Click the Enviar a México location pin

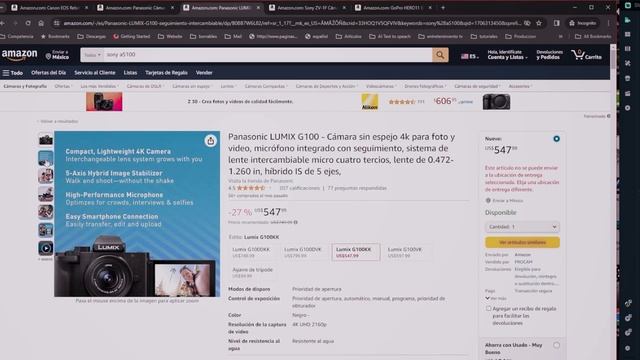tap(48, 56)
